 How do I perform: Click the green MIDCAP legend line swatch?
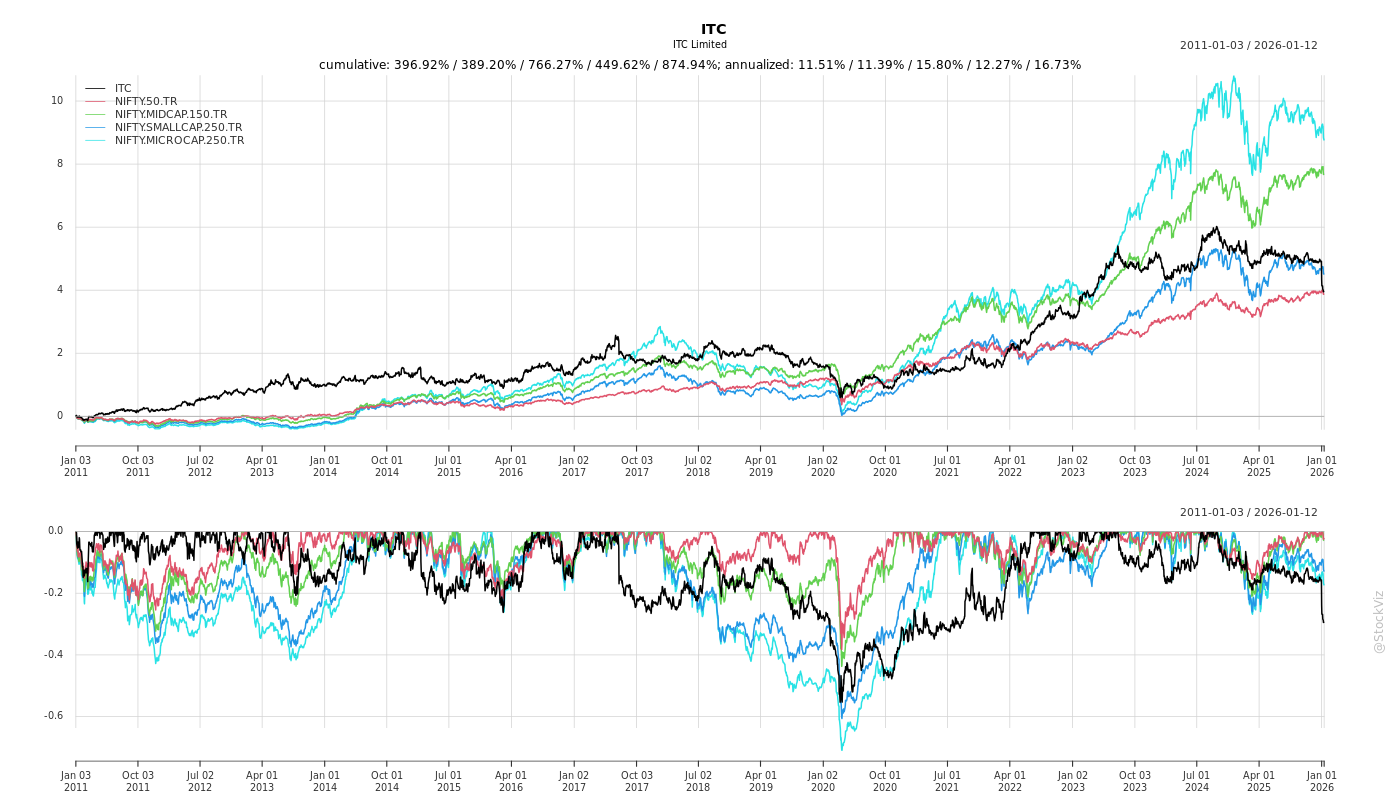95,114
